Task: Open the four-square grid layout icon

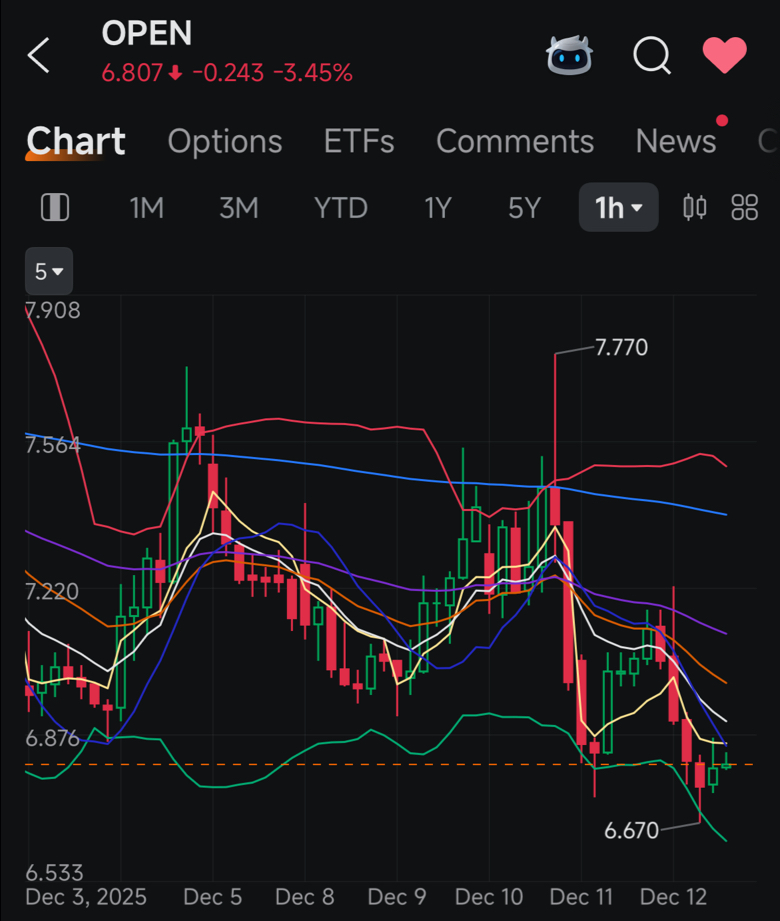Action: (x=744, y=207)
